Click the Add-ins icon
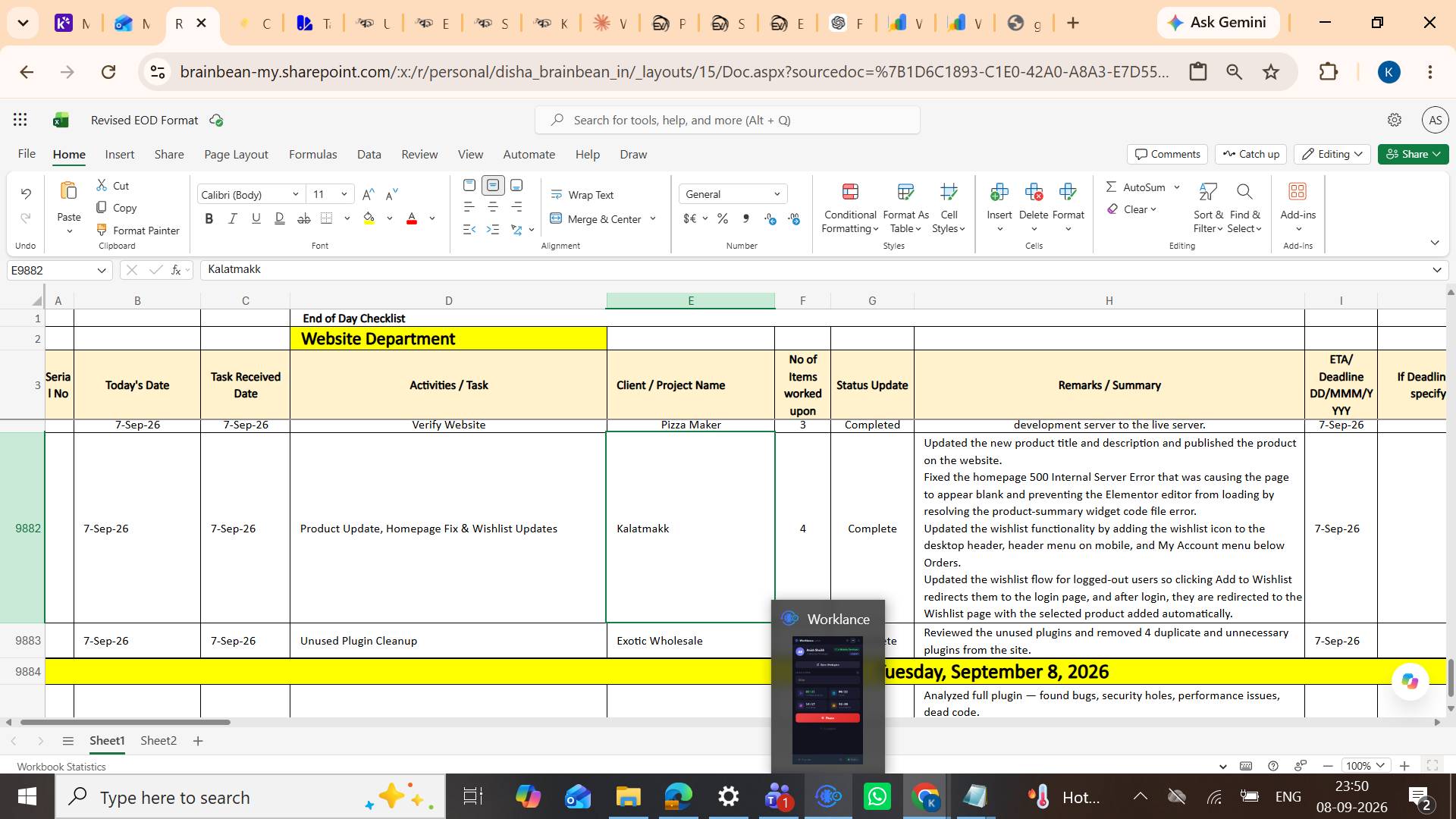The height and width of the screenshot is (819, 1456). tap(1298, 192)
